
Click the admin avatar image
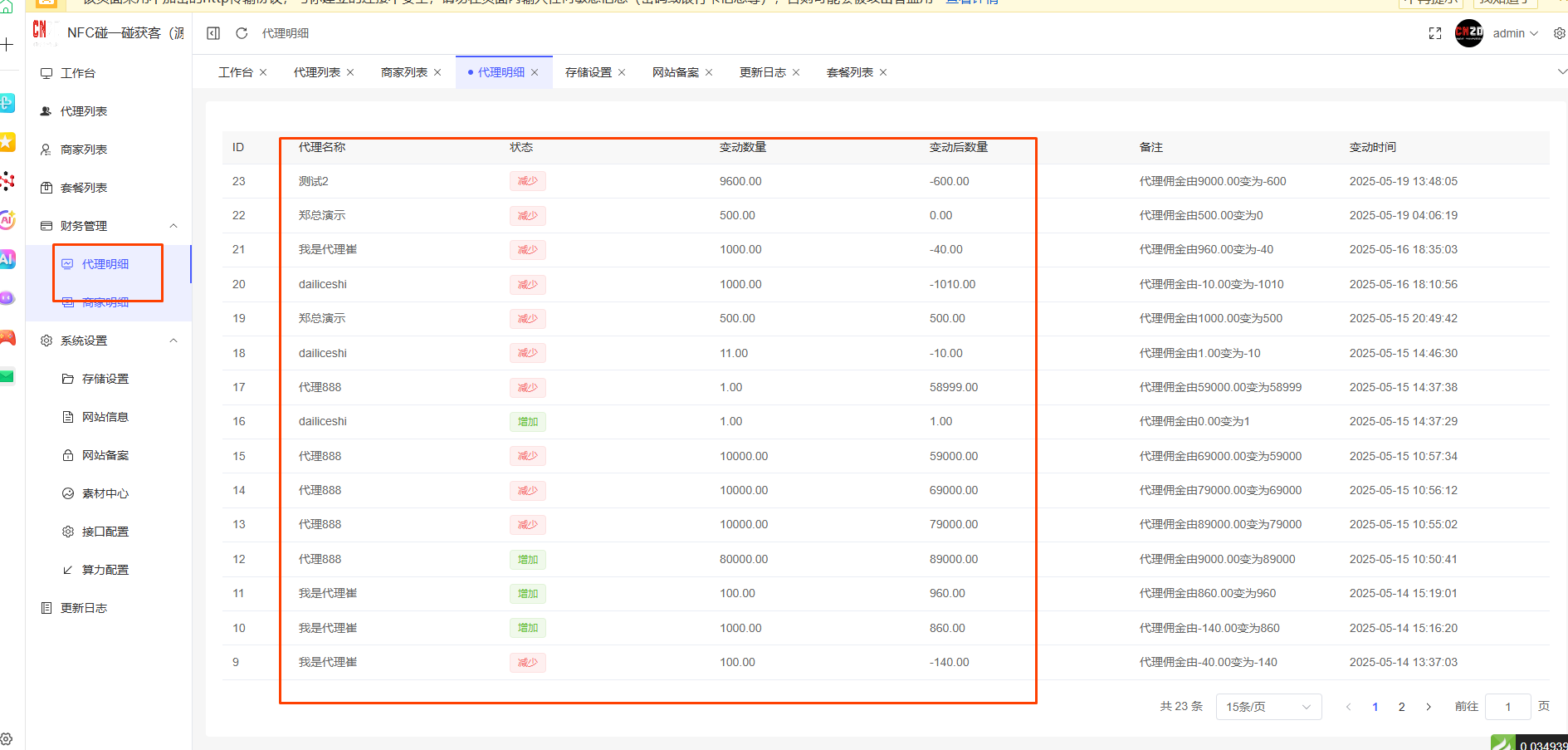point(1468,33)
